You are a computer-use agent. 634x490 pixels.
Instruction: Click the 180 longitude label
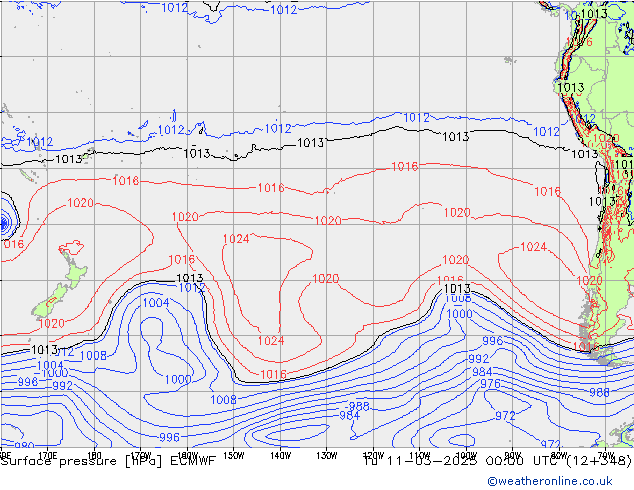(x=94, y=456)
